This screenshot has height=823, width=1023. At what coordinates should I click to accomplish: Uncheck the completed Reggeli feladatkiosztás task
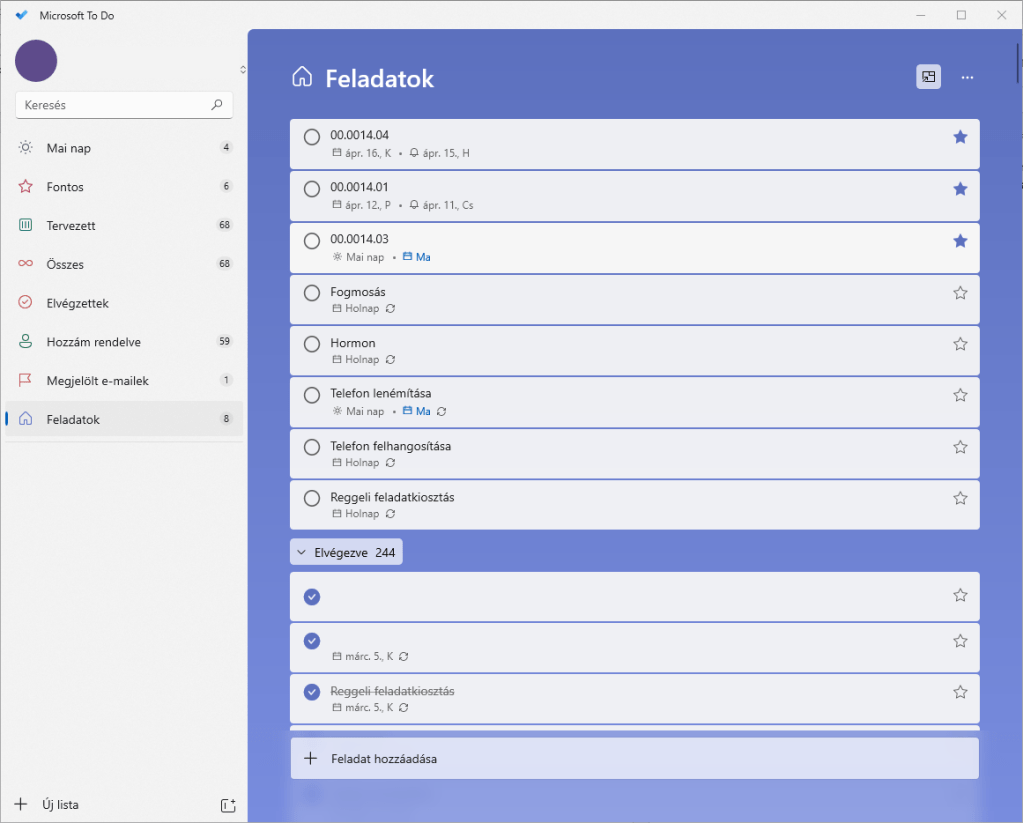point(312,692)
